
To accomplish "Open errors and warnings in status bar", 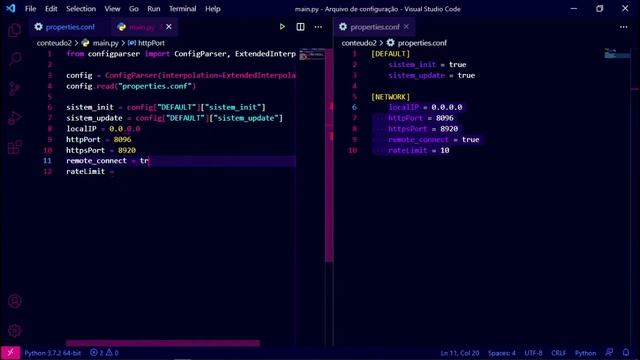I will [104, 353].
